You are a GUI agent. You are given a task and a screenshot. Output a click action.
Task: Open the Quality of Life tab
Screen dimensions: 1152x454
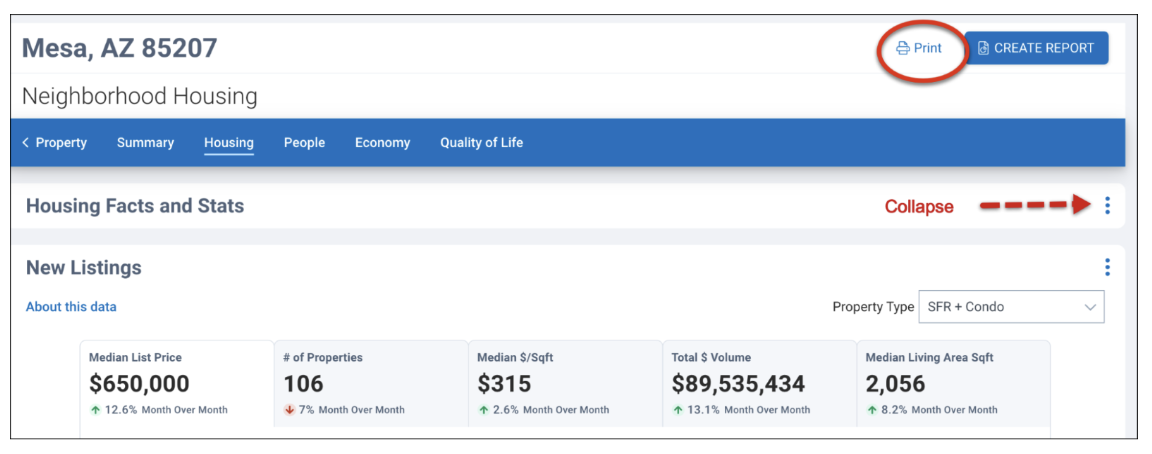(481, 143)
